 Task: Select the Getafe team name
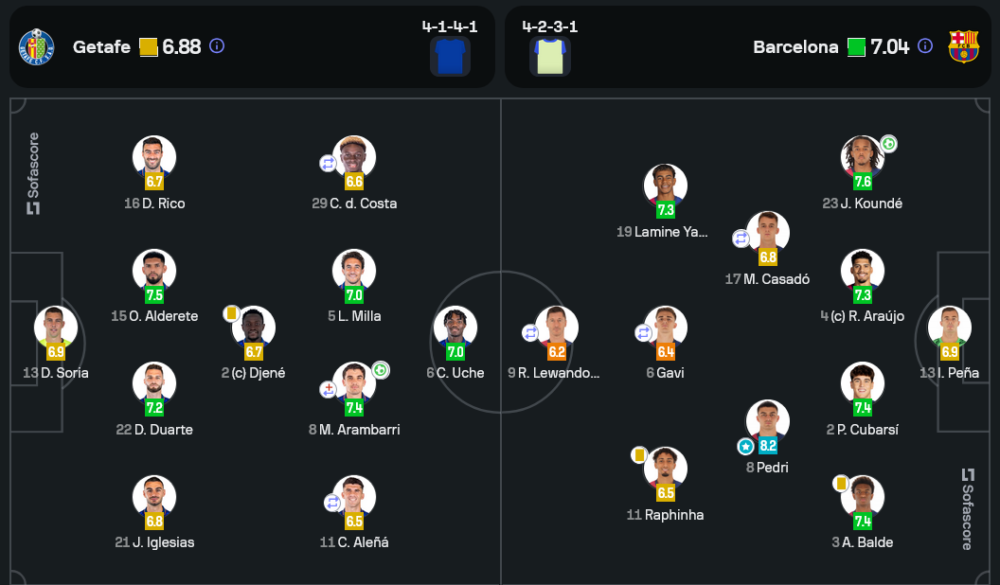tap(101, 47)
